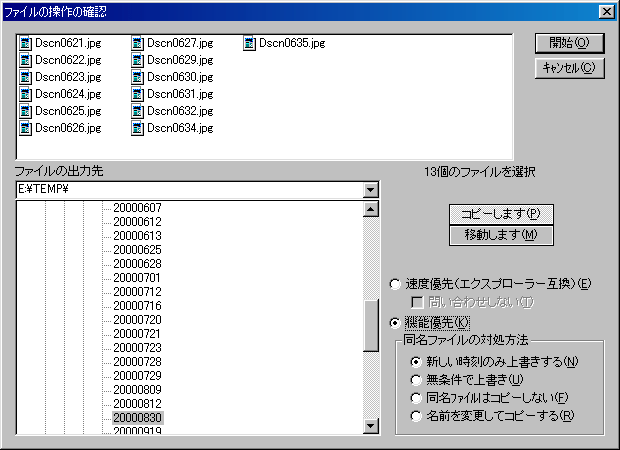This screenshot has width=620, height=450.
Task: Click the Dscn0623.jpg file icon
Action: (x=25, y=77)
